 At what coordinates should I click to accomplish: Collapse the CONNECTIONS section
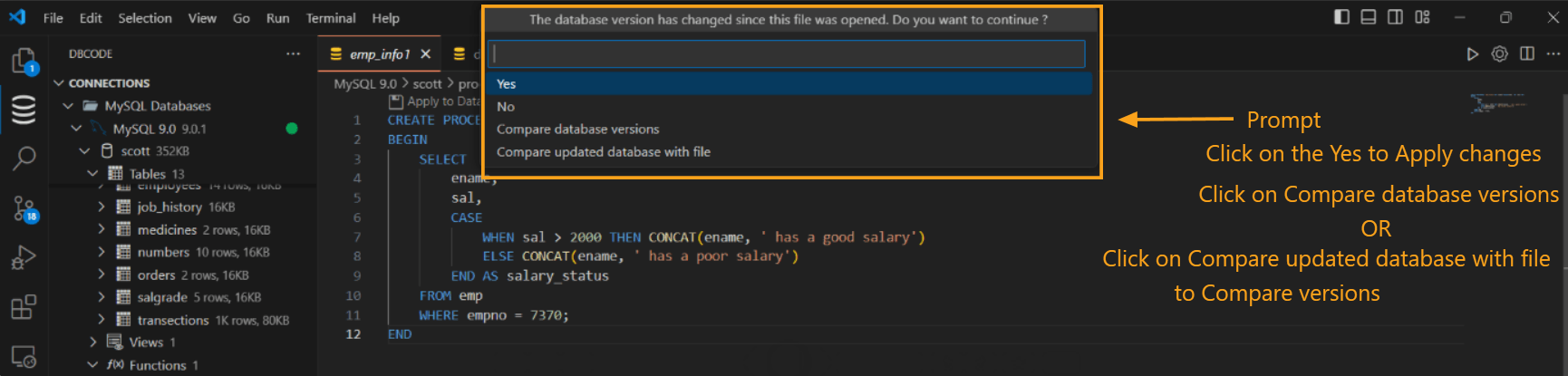click(x=59, y=83)
